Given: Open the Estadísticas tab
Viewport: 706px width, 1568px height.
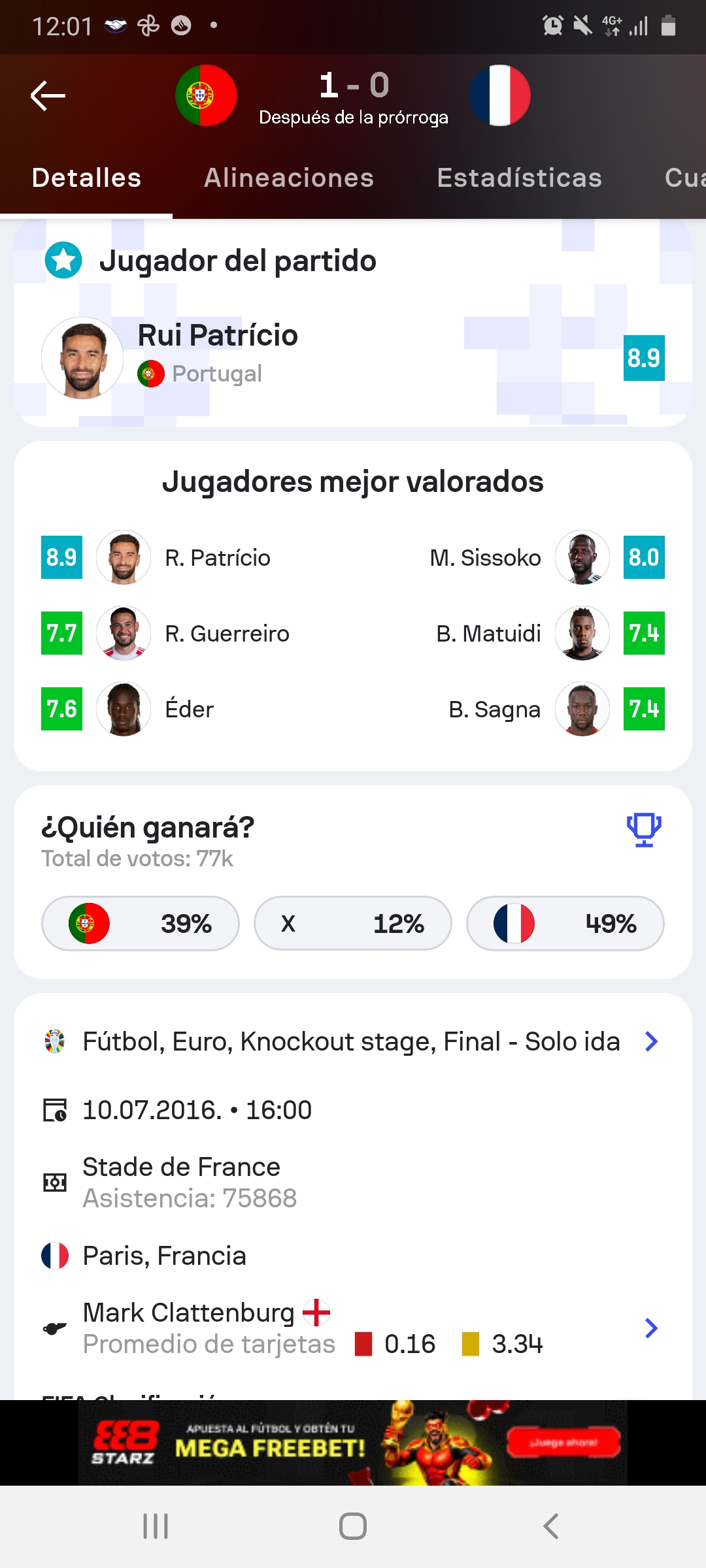Looking at the screenshot, I should (x=519, y=178).
